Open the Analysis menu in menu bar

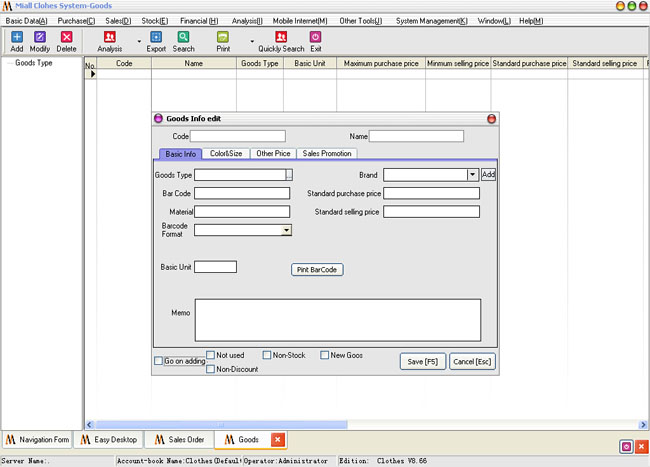coord(247,21)
